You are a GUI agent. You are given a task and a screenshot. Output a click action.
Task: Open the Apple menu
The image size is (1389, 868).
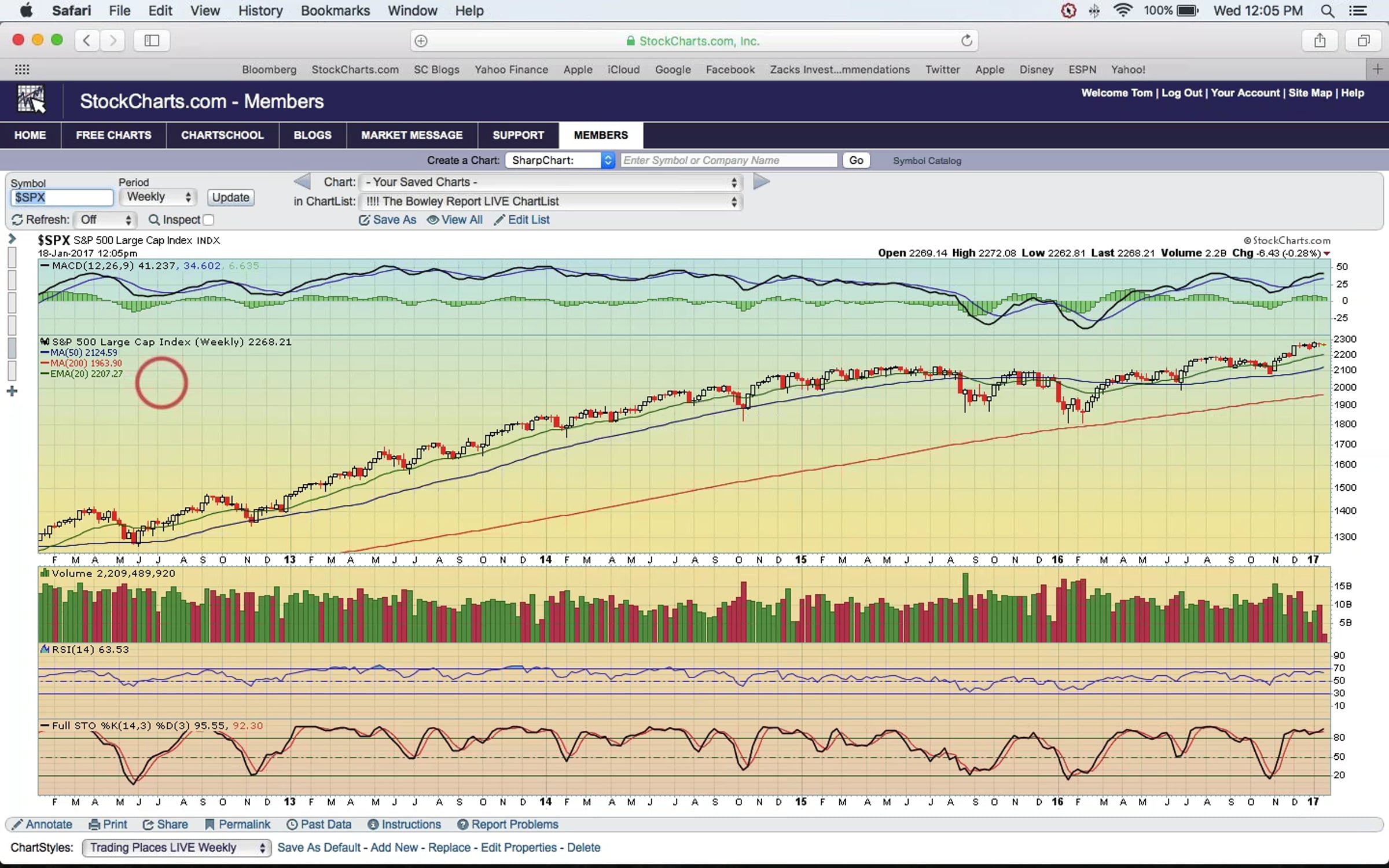pyautogui.click(x=26, y=10)
